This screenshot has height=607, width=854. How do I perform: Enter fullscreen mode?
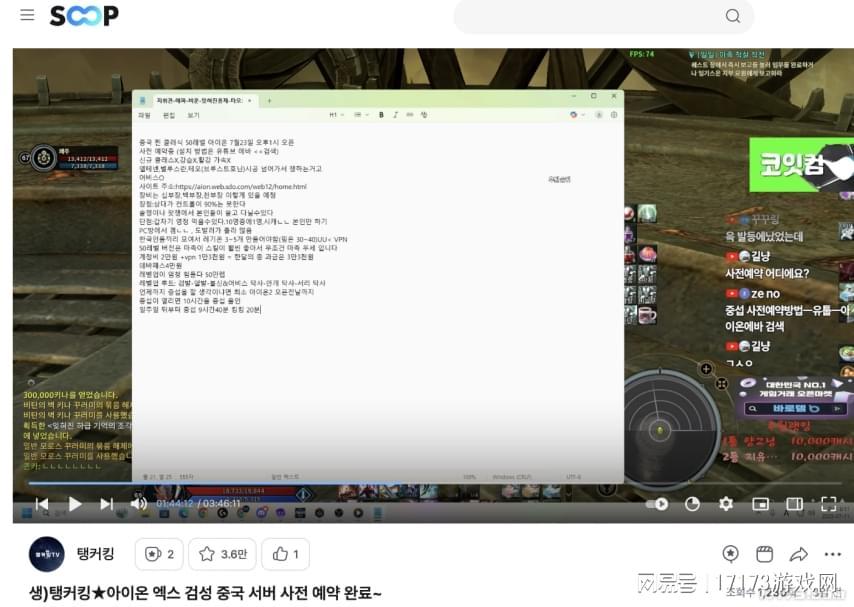pyautogui.click(x=828, y=504)
